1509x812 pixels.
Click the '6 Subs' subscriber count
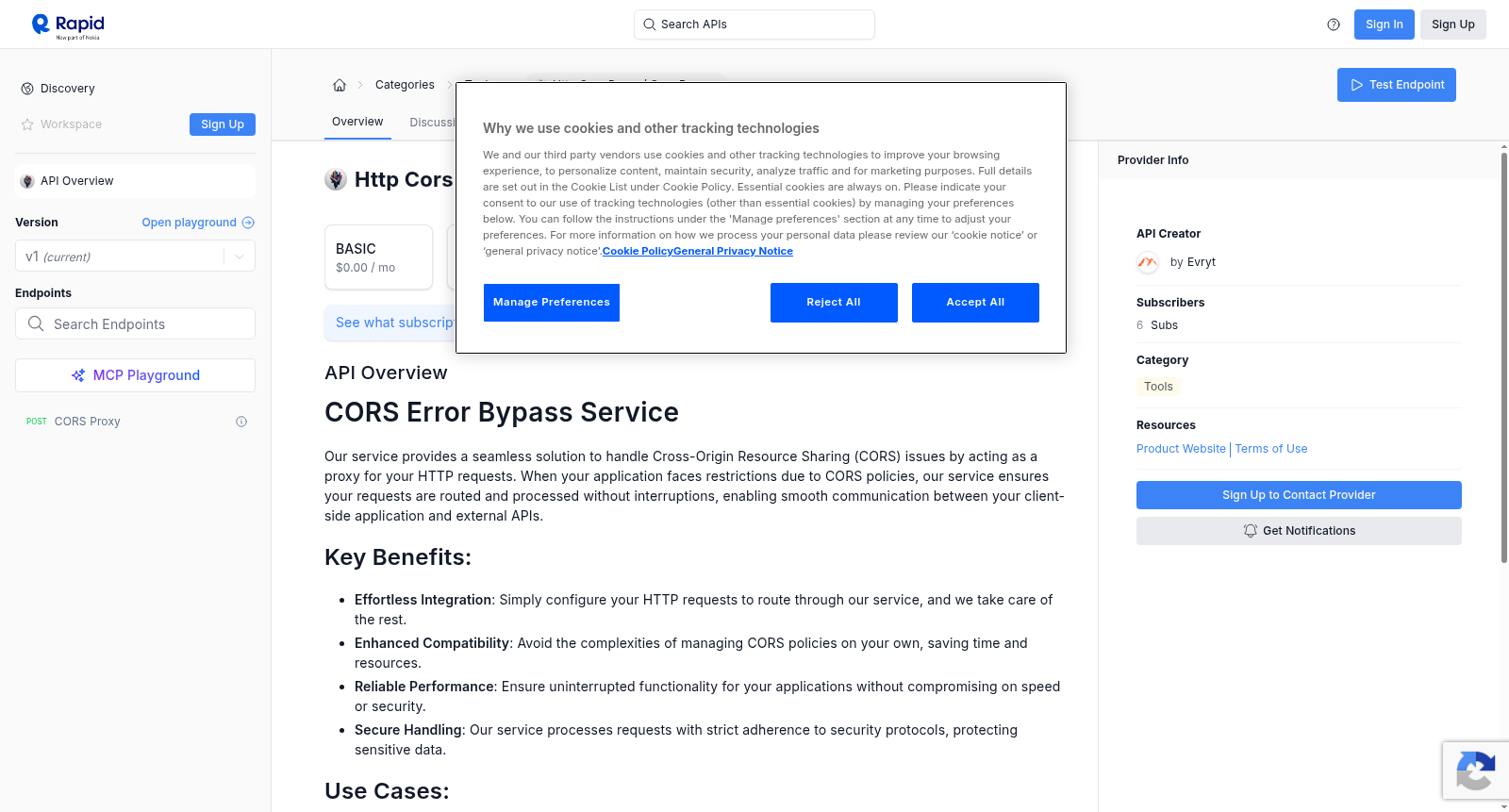(1157, 325)
